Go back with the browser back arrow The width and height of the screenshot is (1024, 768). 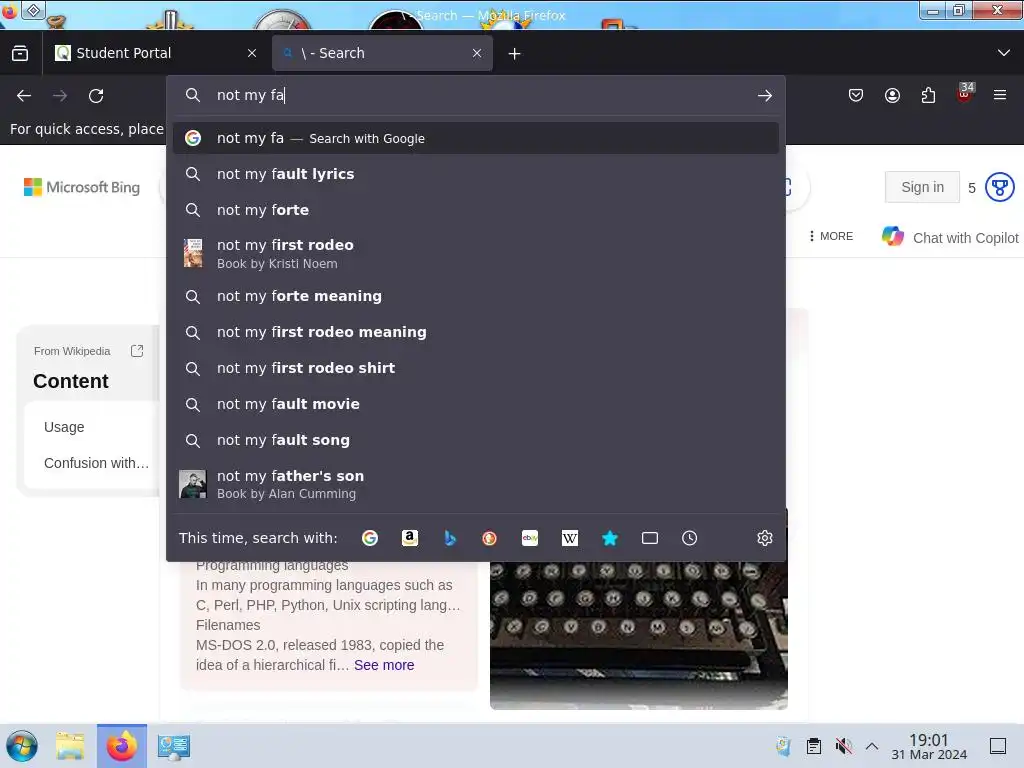point(24,96)
